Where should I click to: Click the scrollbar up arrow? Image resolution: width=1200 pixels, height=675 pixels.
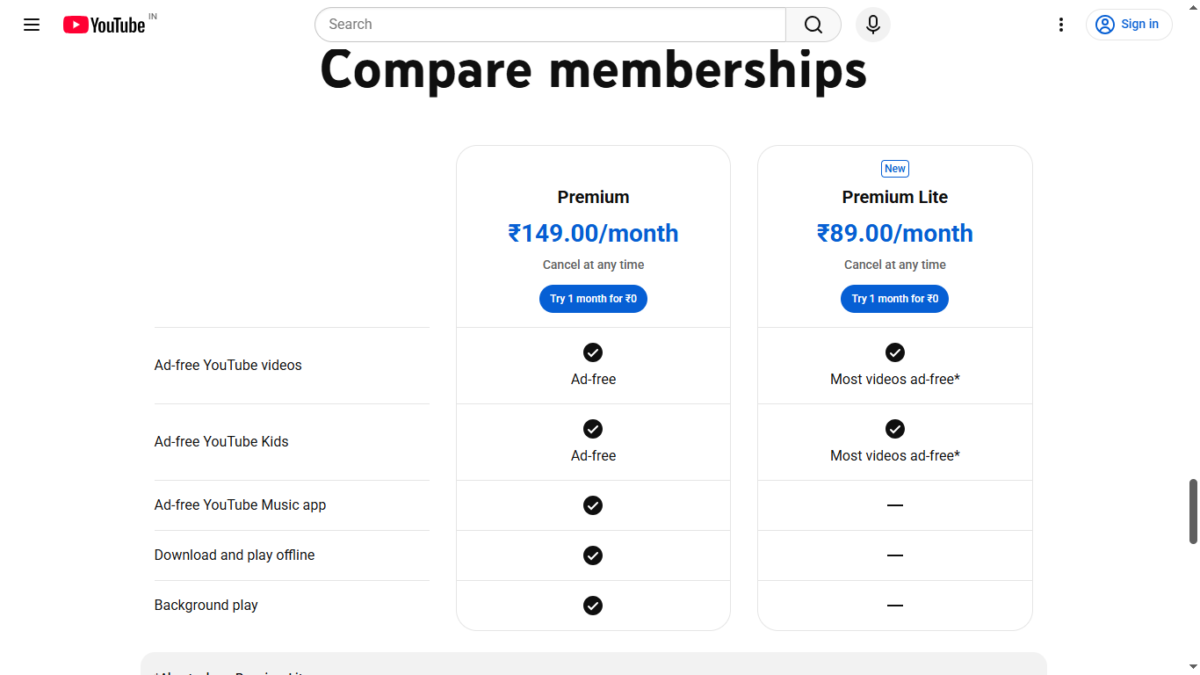[1191, 8]
